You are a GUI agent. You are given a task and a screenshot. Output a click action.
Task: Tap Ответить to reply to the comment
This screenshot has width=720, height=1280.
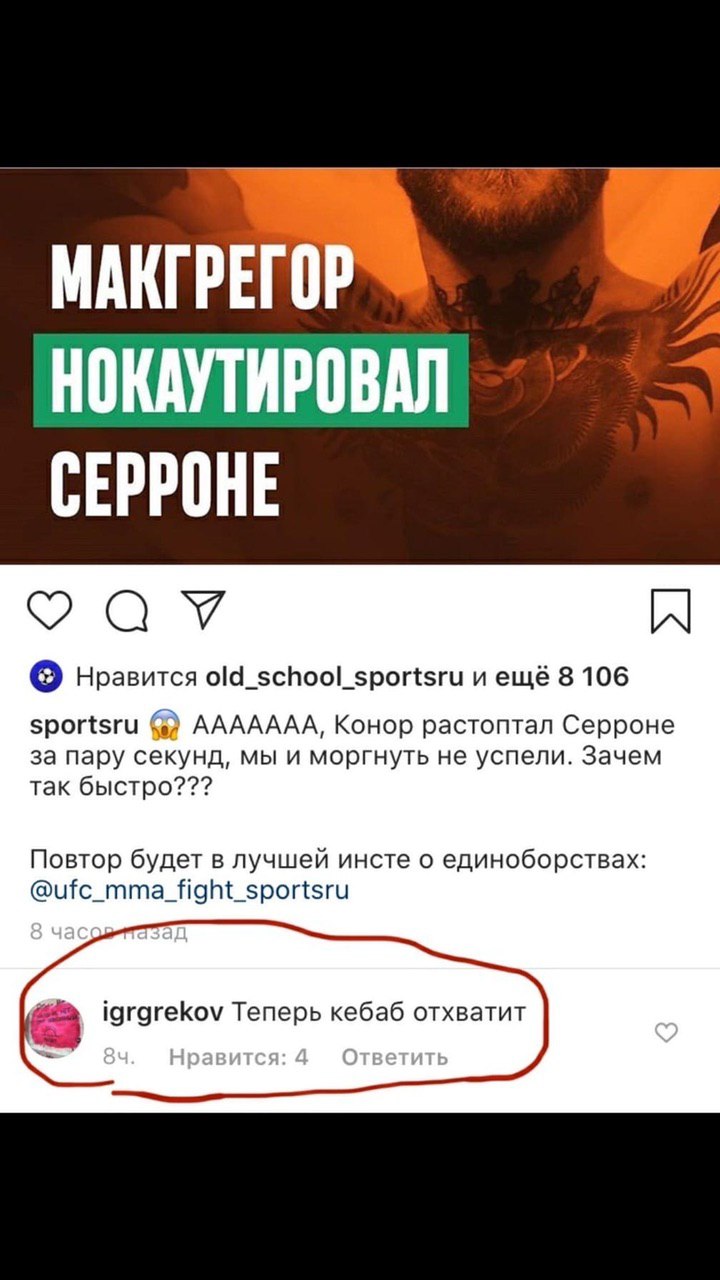tap(395, 1056)
